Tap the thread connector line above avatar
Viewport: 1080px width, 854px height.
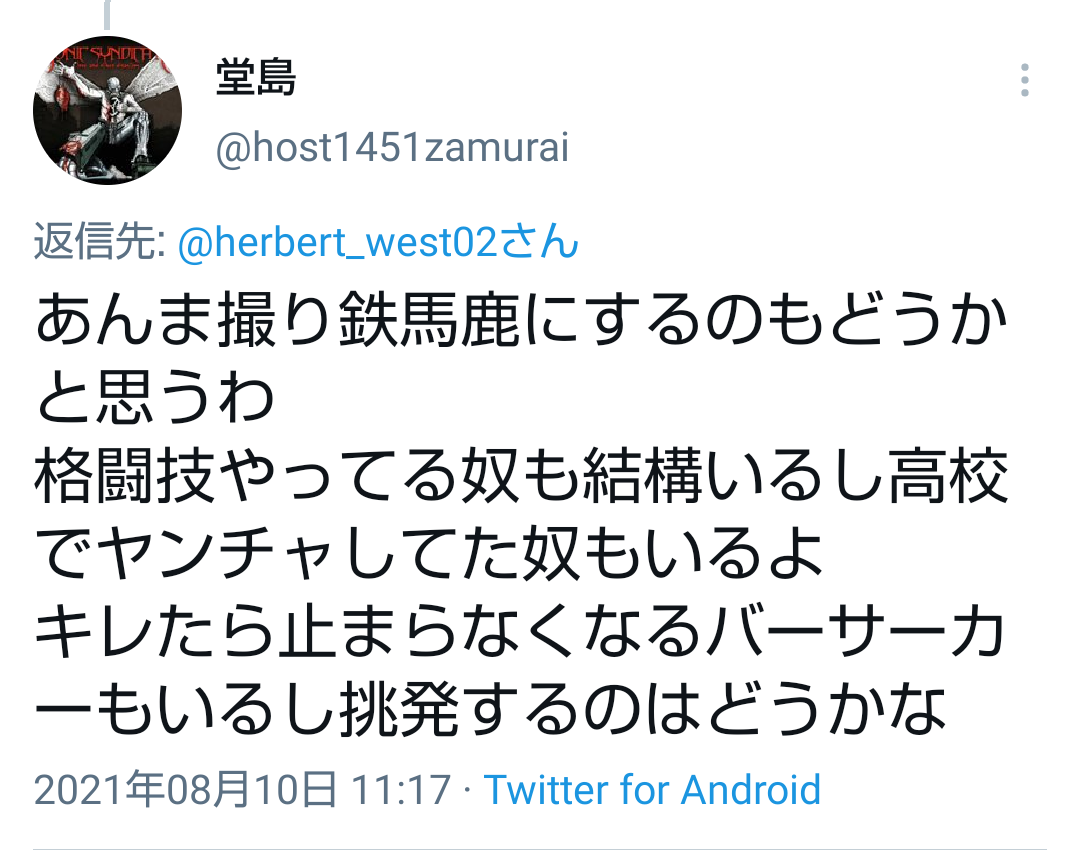point(107,14)
